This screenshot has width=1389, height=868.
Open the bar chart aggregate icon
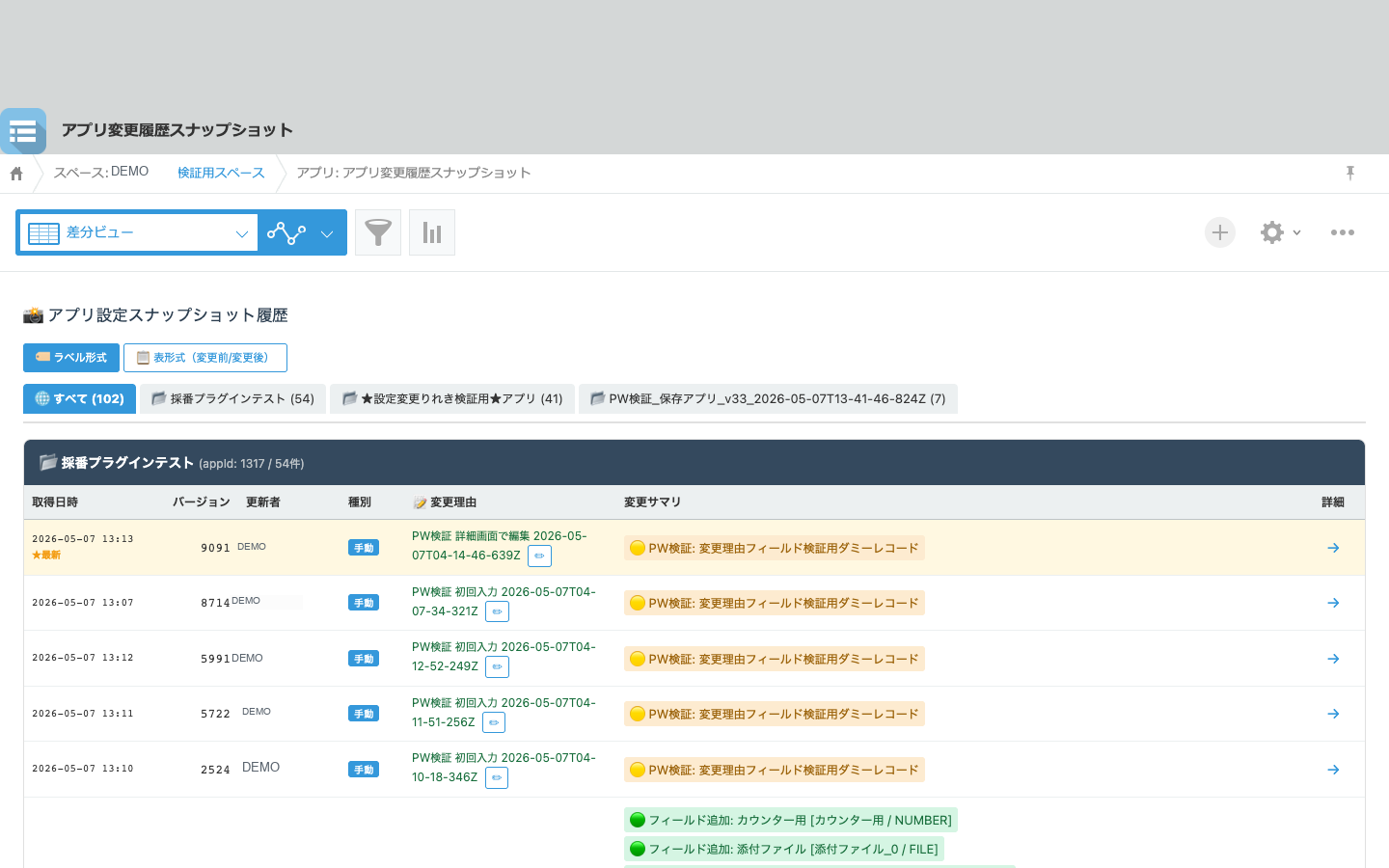click(432, 232)
